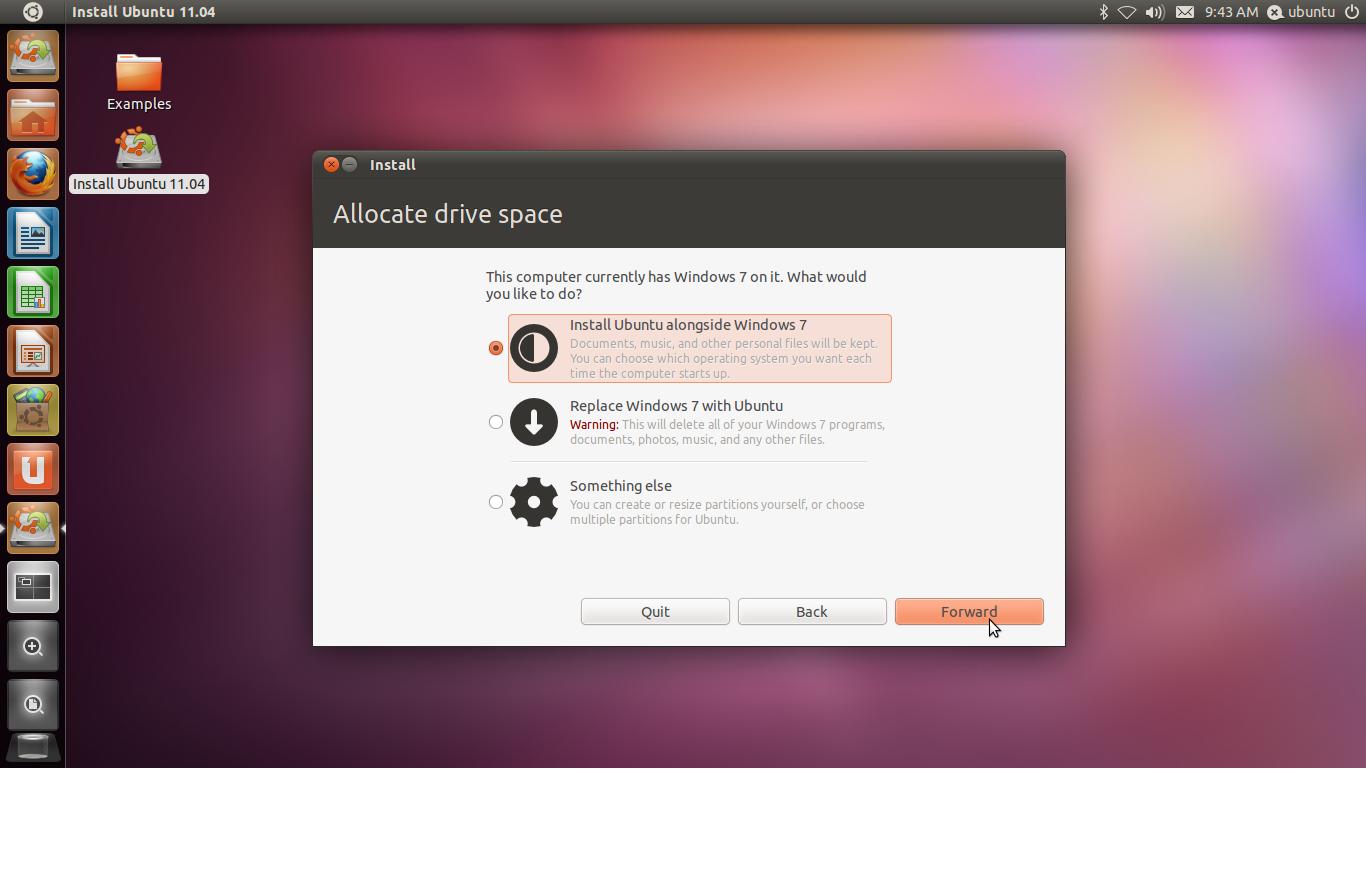Click the down-arrow Replace Windows icon
Viewport: 1366px width, 879px height.
[x=534, y=422]
